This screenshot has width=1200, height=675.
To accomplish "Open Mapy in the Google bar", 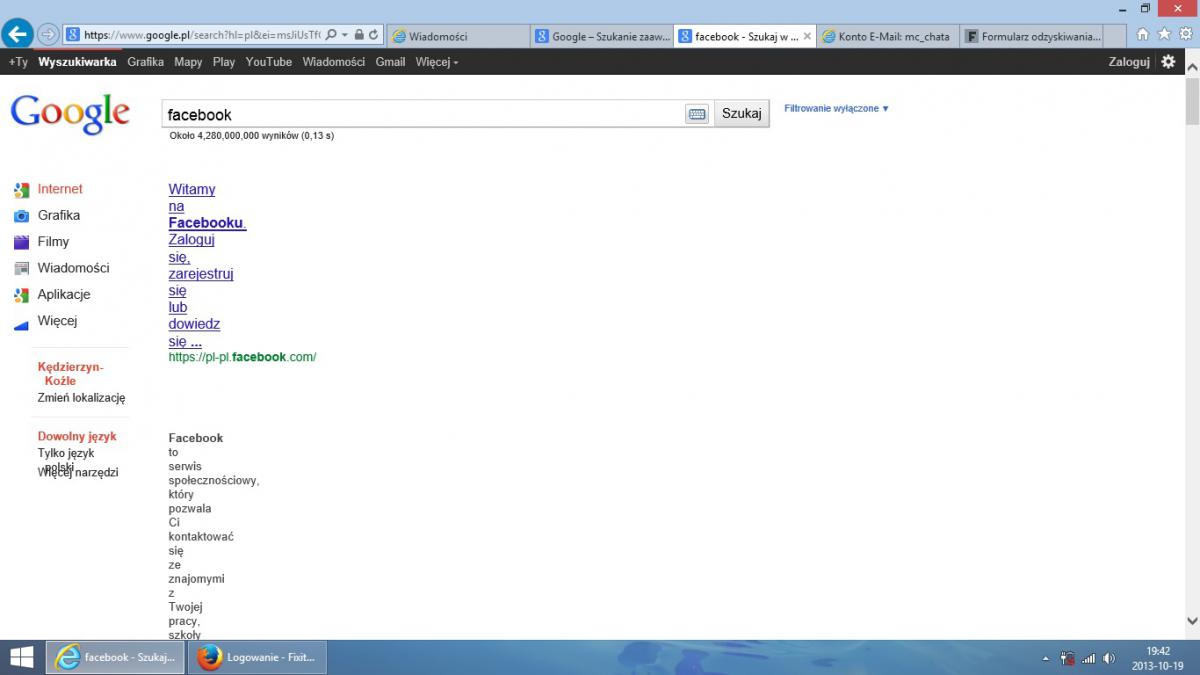I will click(x=188, y=62).
